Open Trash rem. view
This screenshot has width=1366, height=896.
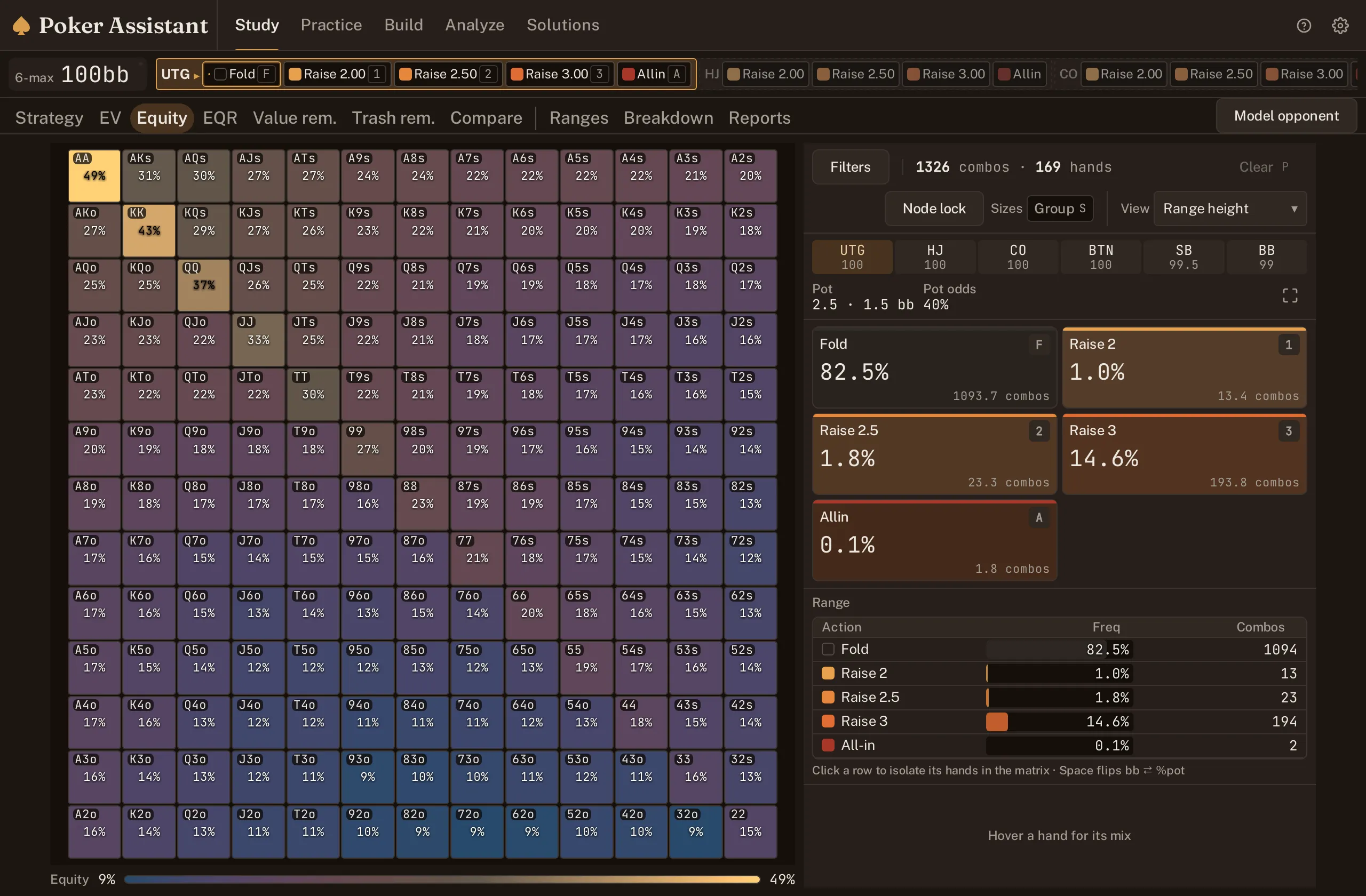point(393,118)
